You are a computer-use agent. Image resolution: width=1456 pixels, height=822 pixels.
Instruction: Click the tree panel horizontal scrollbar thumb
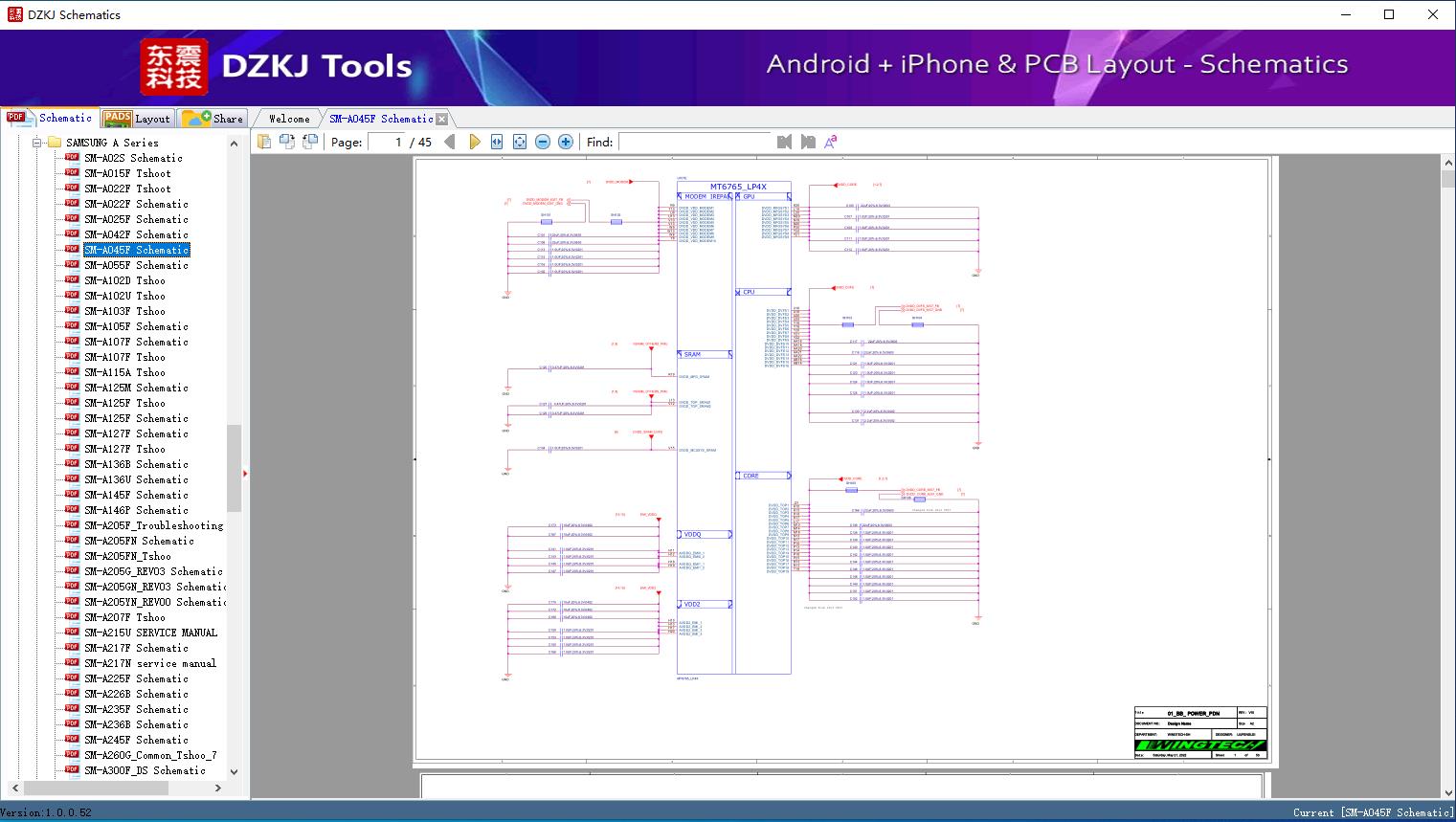point(96,788)
